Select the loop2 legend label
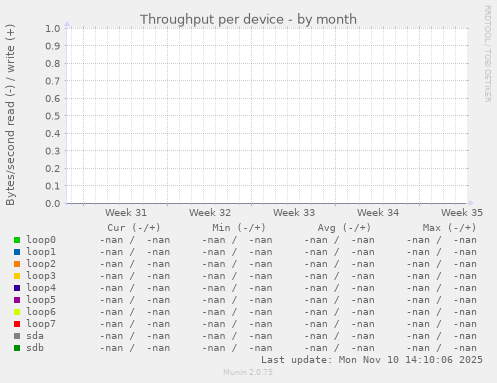497x383 pixels. click(x=41, y=264)
